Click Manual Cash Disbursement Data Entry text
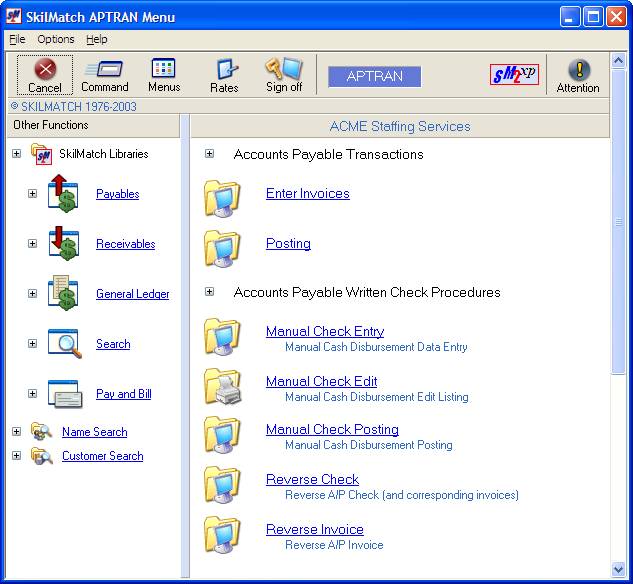This screenshot has width=633, height=584. click(376, 347)
